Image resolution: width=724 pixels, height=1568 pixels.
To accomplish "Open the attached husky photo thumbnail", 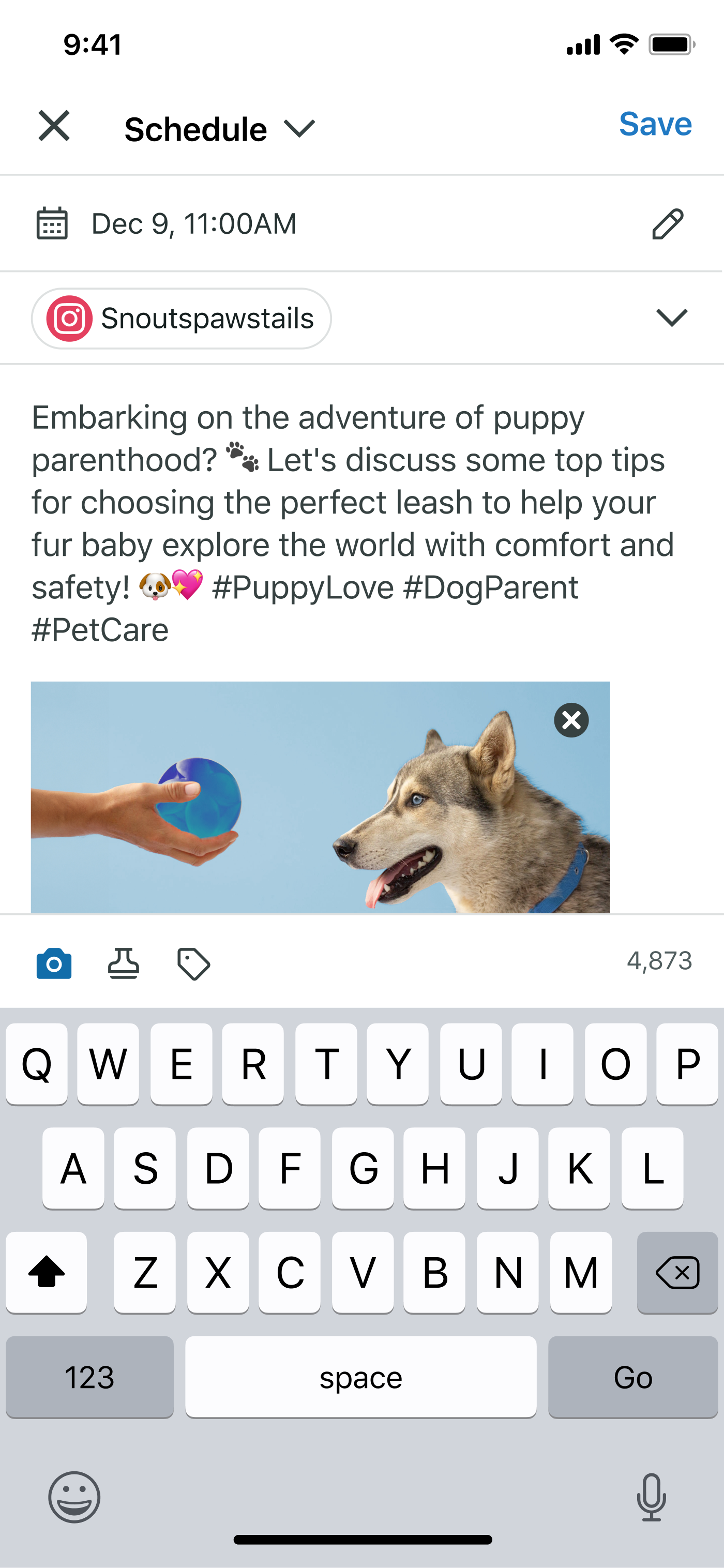I will (x=320, y=797).
